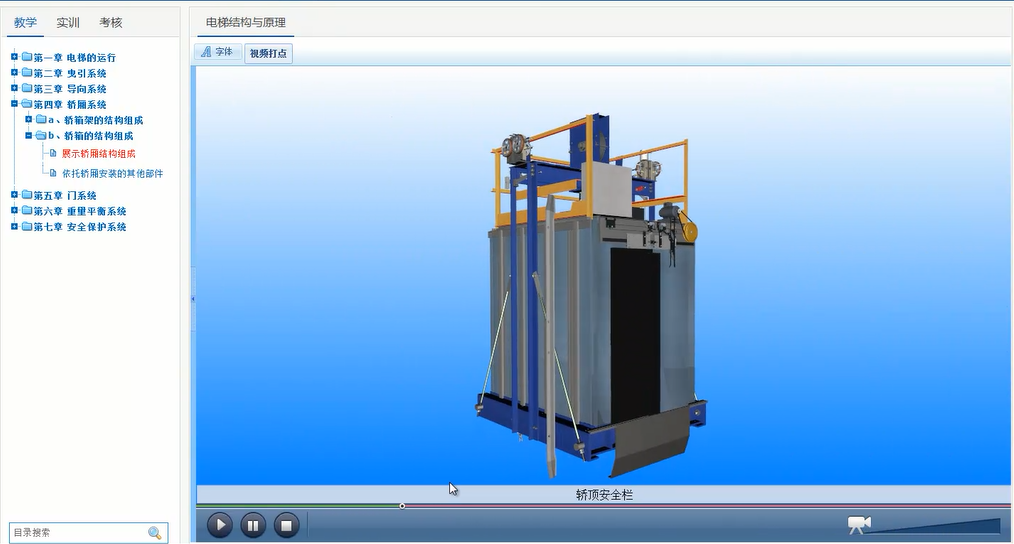Click the 字体 font button

tap(217, 52)
